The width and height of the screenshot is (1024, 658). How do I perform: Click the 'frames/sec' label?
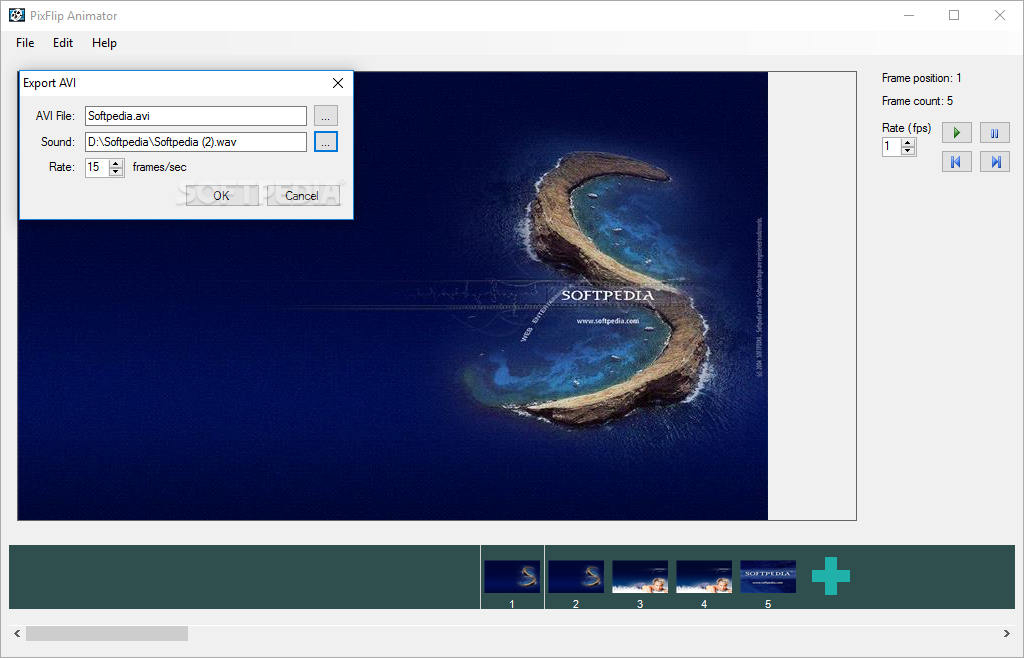(x=159, y=167)
